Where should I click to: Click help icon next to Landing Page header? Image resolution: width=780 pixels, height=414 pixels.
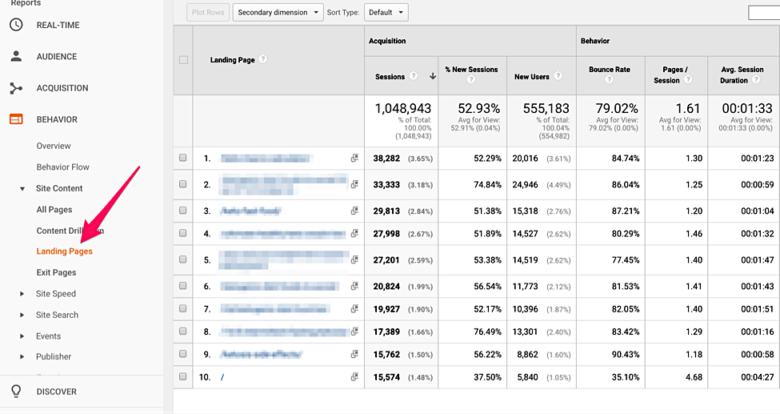pos(263,59)
